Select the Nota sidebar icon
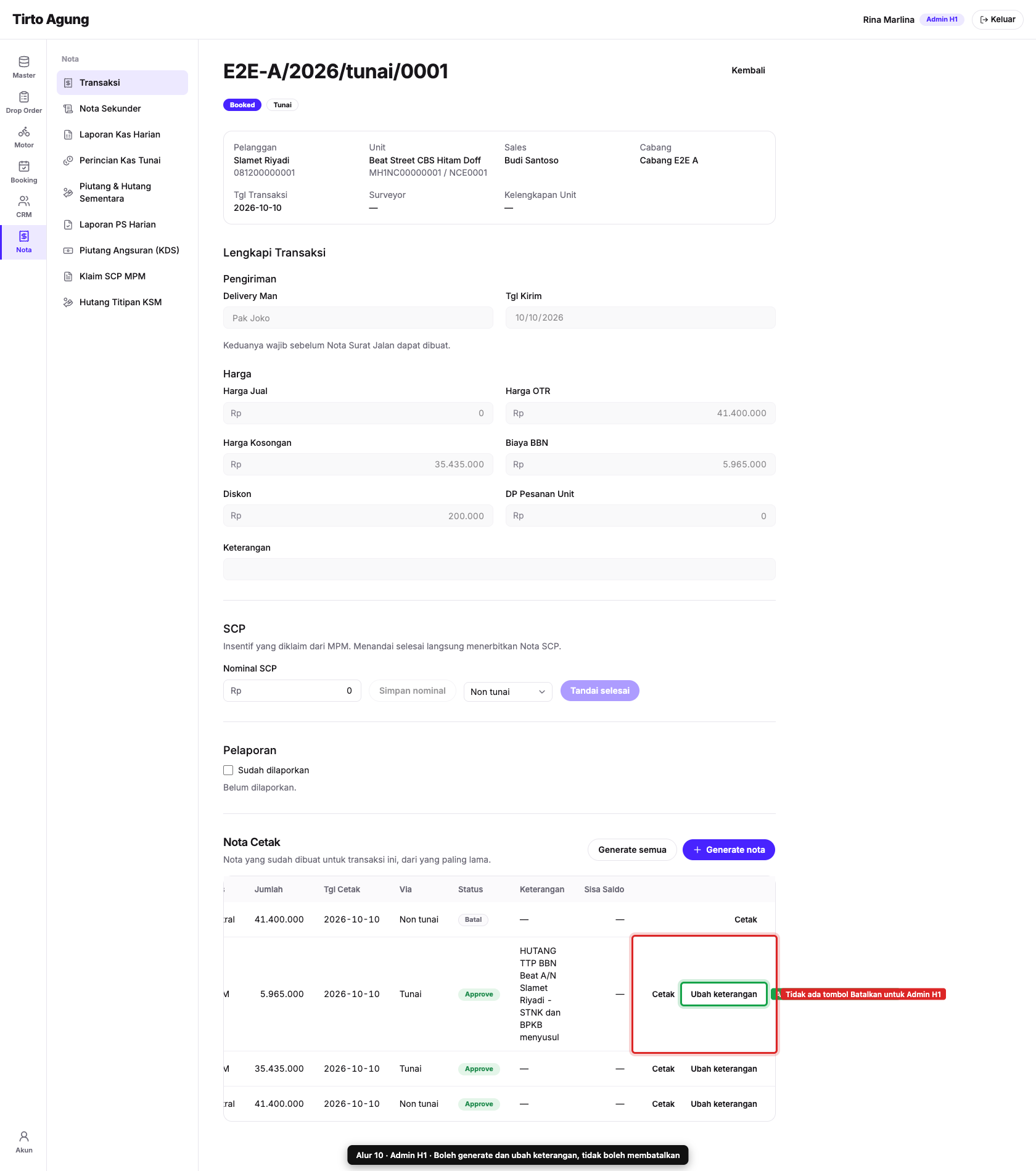Viewport: 1036px width, 1171px height. (x=23, y=236)
